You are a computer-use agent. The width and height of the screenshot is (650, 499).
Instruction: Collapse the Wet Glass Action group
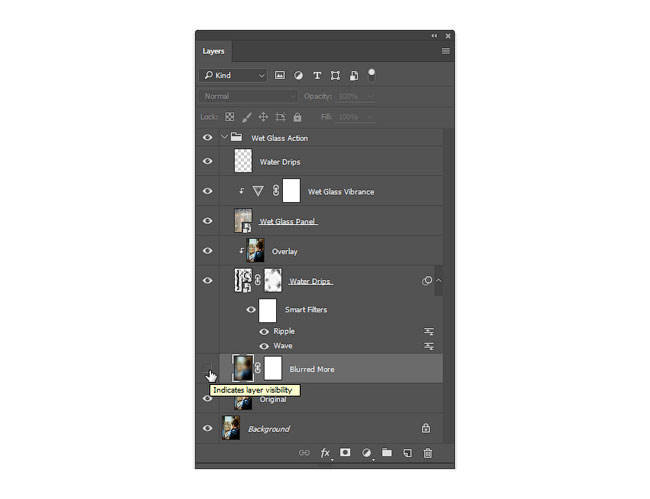pos(224,137)
